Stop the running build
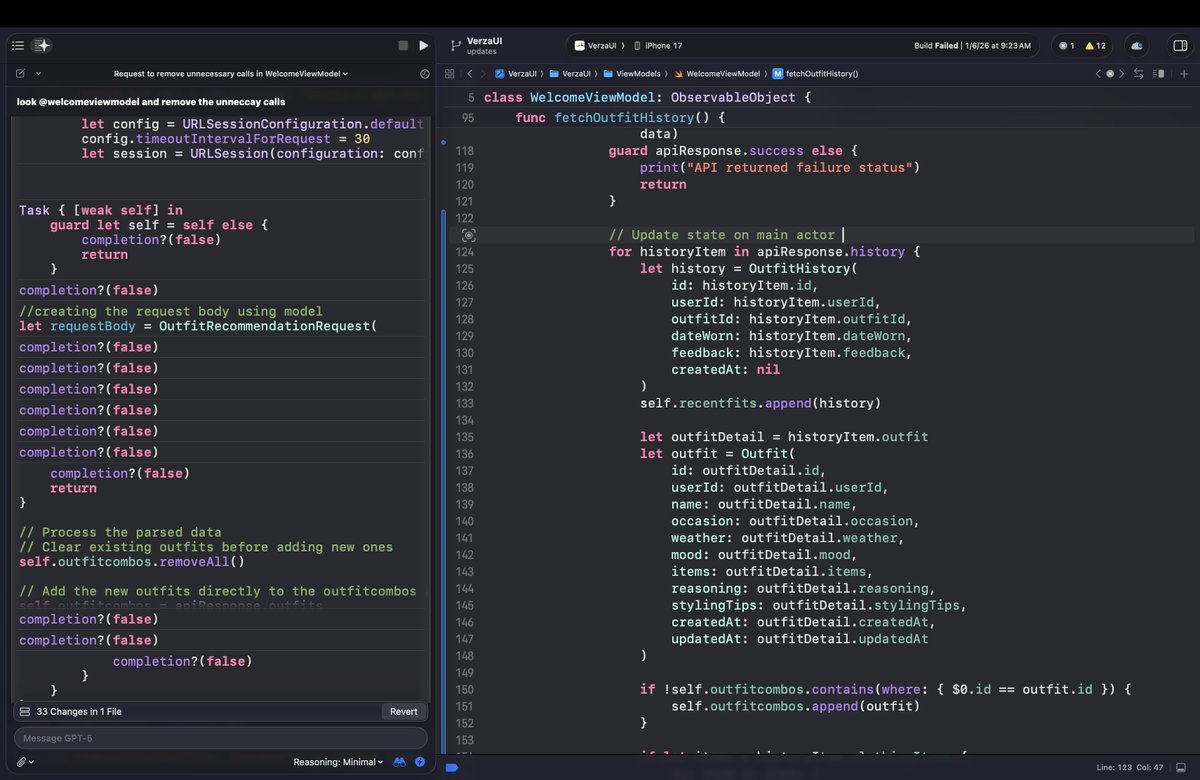1200x780 pixels. point(403,46)
